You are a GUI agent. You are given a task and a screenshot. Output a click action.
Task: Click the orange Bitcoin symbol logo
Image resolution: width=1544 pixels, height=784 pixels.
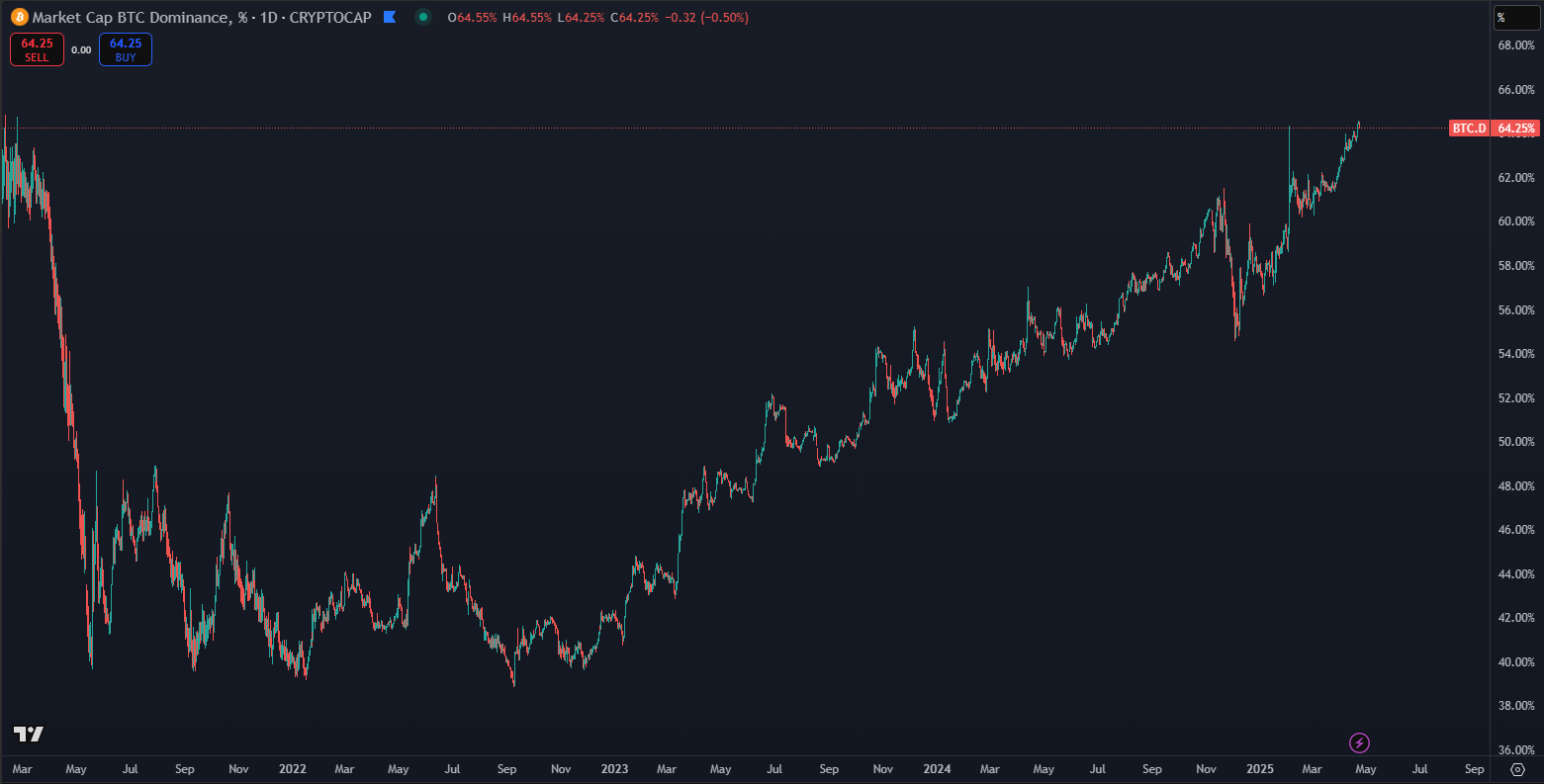(19, 17)
